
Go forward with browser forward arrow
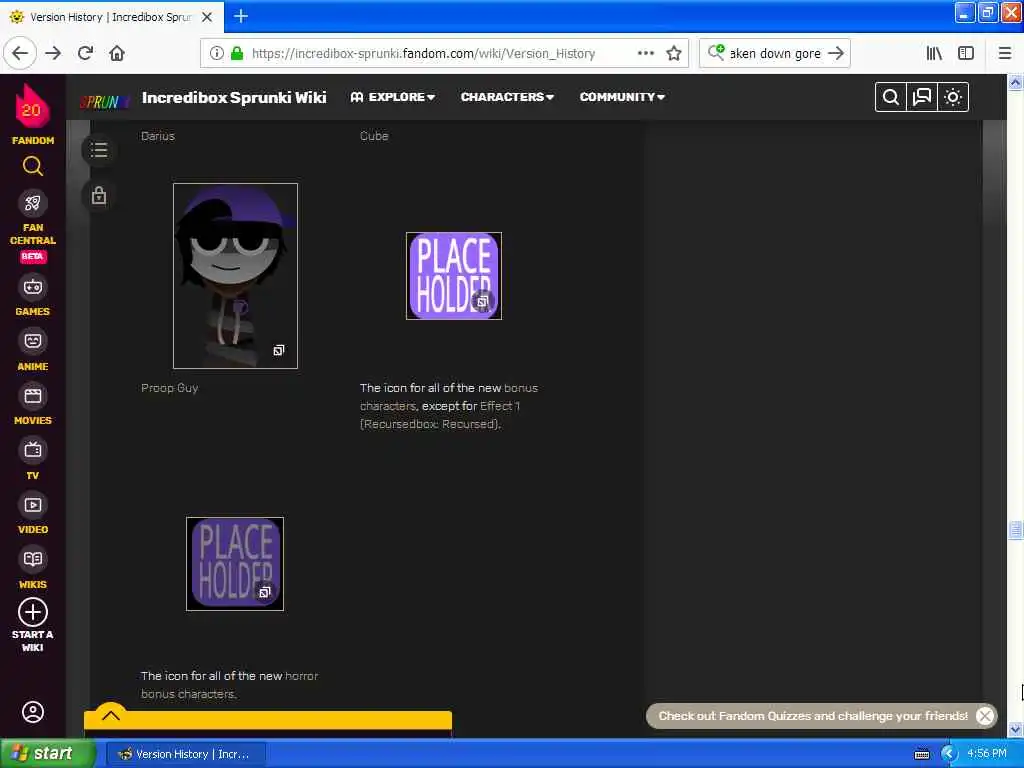[54, 53]
